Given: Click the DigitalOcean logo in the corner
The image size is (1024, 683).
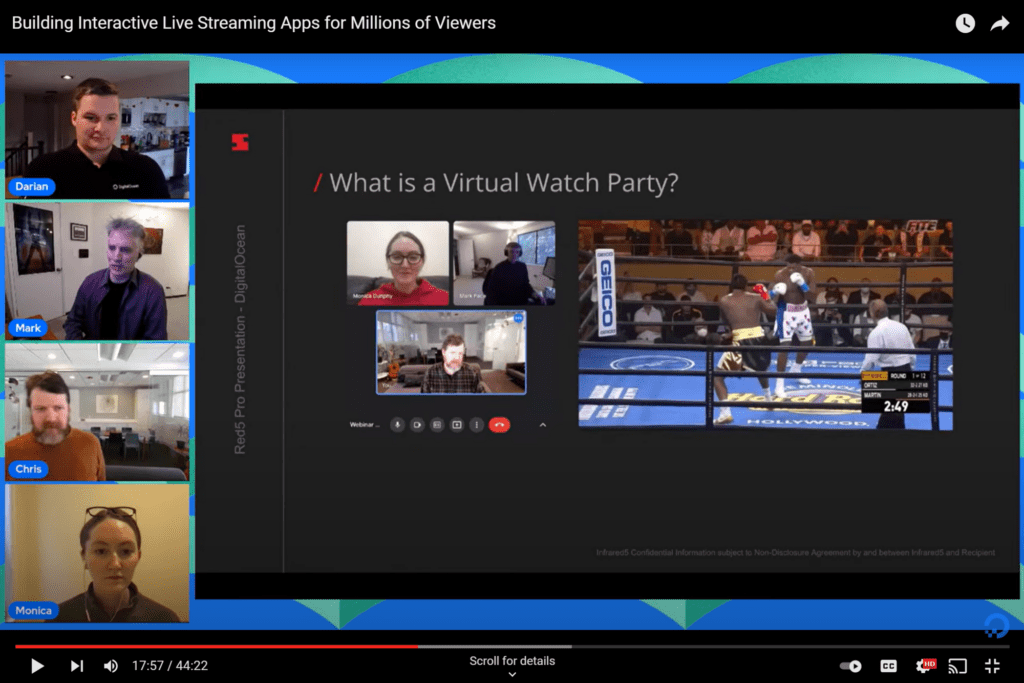Looking at the screenshot, I should (x=996, y=626).
